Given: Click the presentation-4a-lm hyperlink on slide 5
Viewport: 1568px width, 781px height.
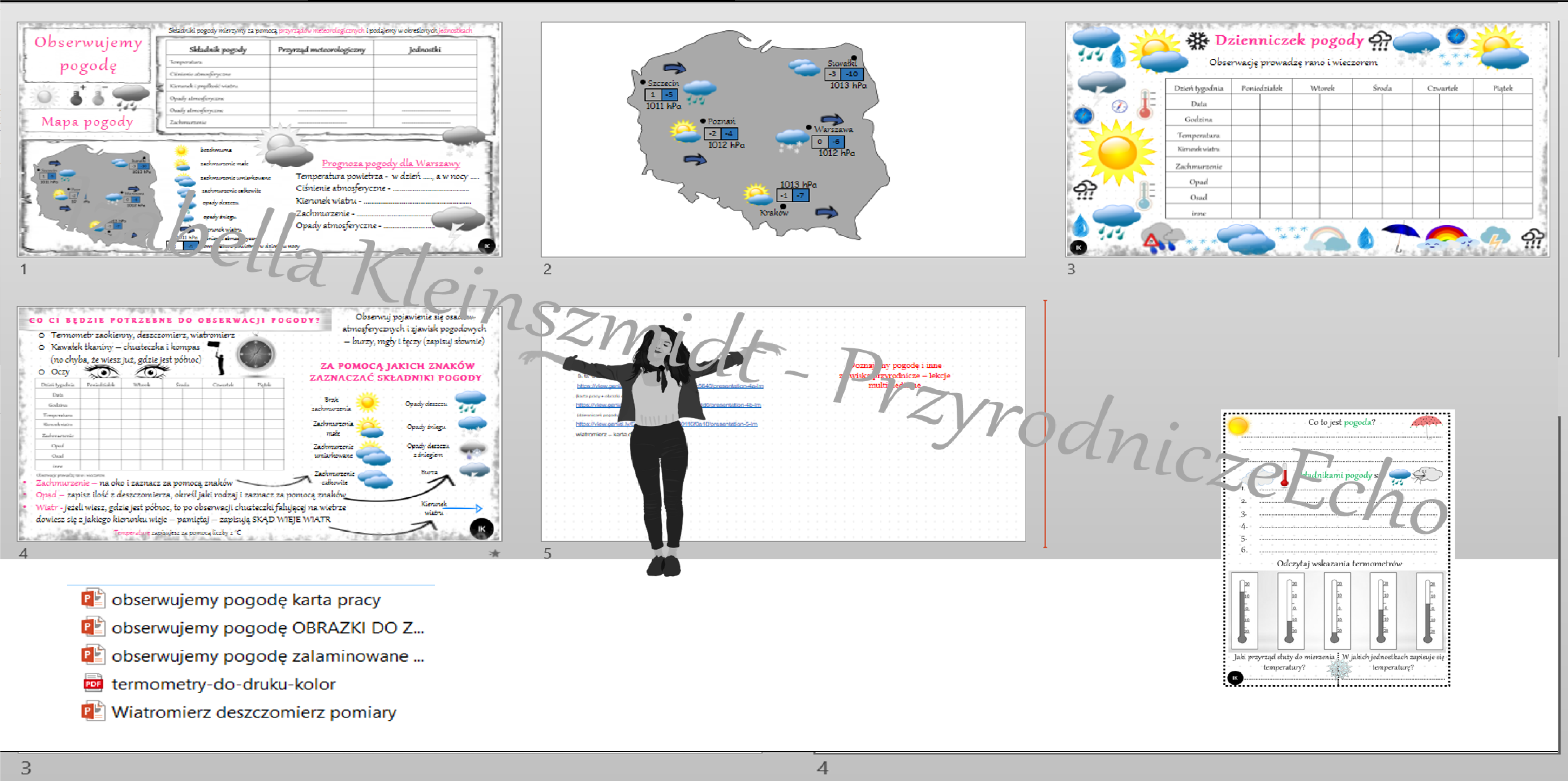Looking at the screenshot, I should 730,386.
